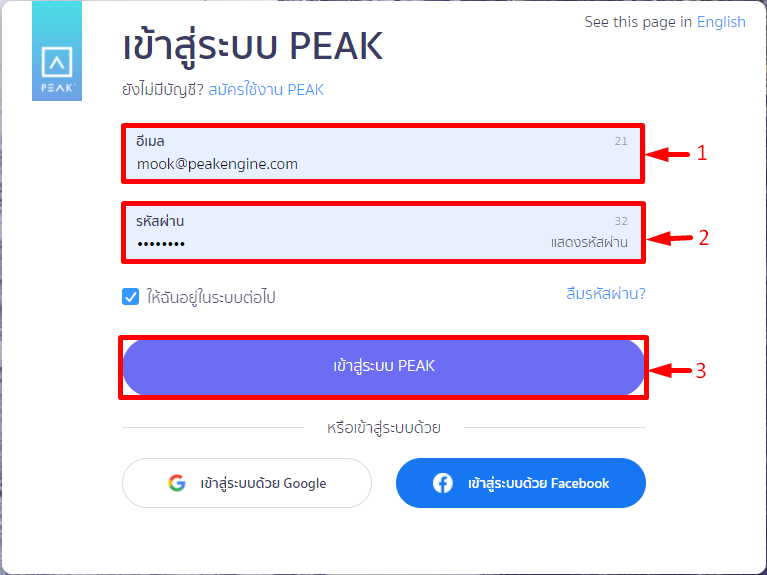Image resolution: width=767 pixels, height=575 pixels.
Task: Click the password character counter 32
Action: (x=621, y=221)
